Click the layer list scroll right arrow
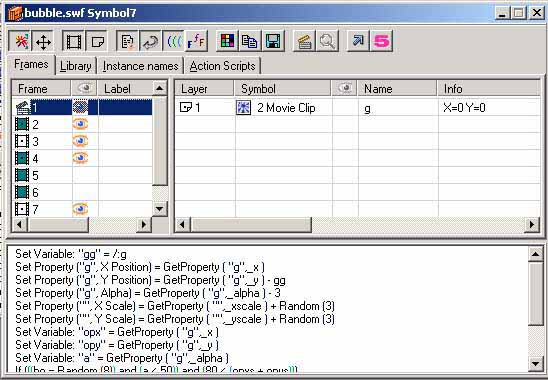This screenshot has height=380, width=548. [x=532, y=224]
